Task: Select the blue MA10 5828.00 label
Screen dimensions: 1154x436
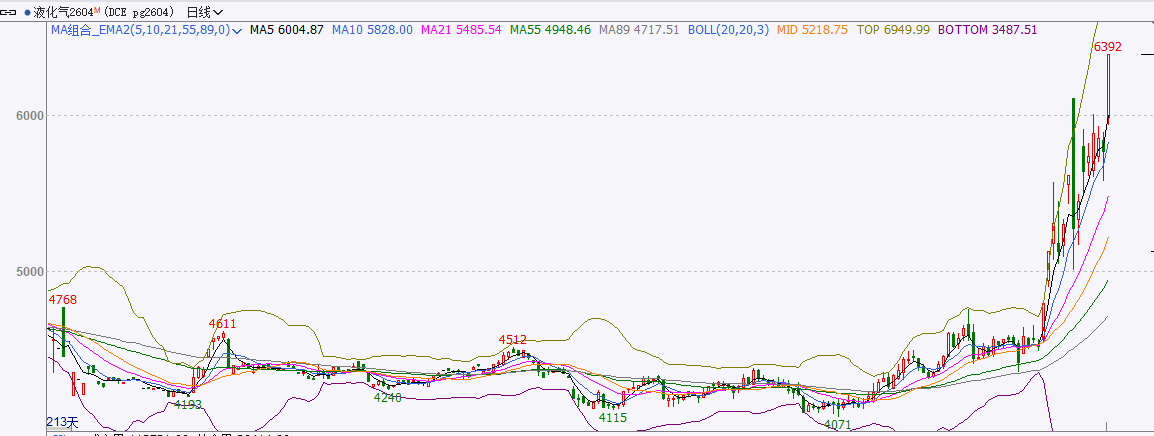Action: point(372,30)
